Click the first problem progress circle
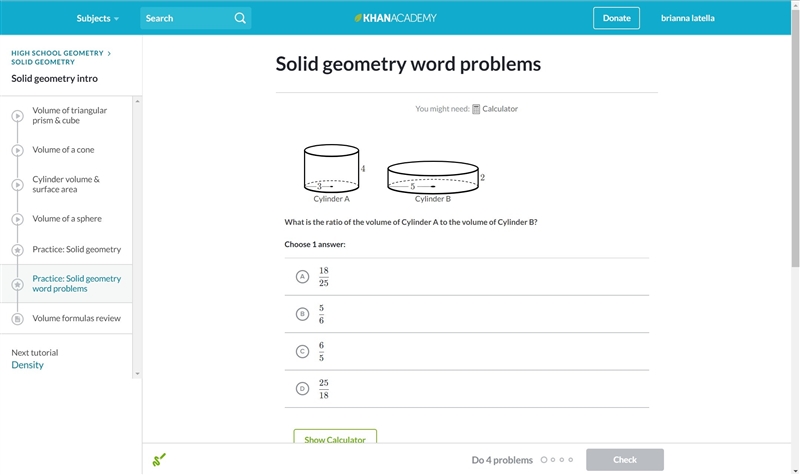Viewport: 800px width, 475px height. 544,460
